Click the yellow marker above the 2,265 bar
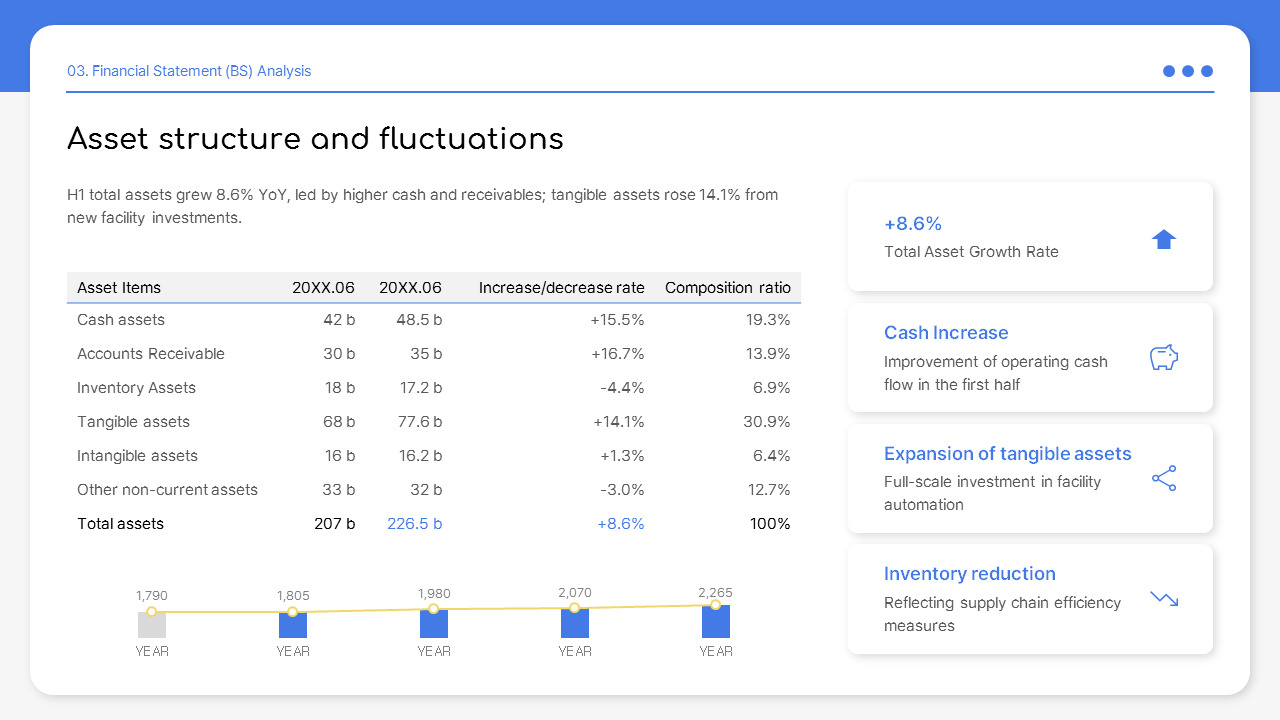The width and height of the screenshot is (1280, 720). pyautogui.click(x=716, y=606)
